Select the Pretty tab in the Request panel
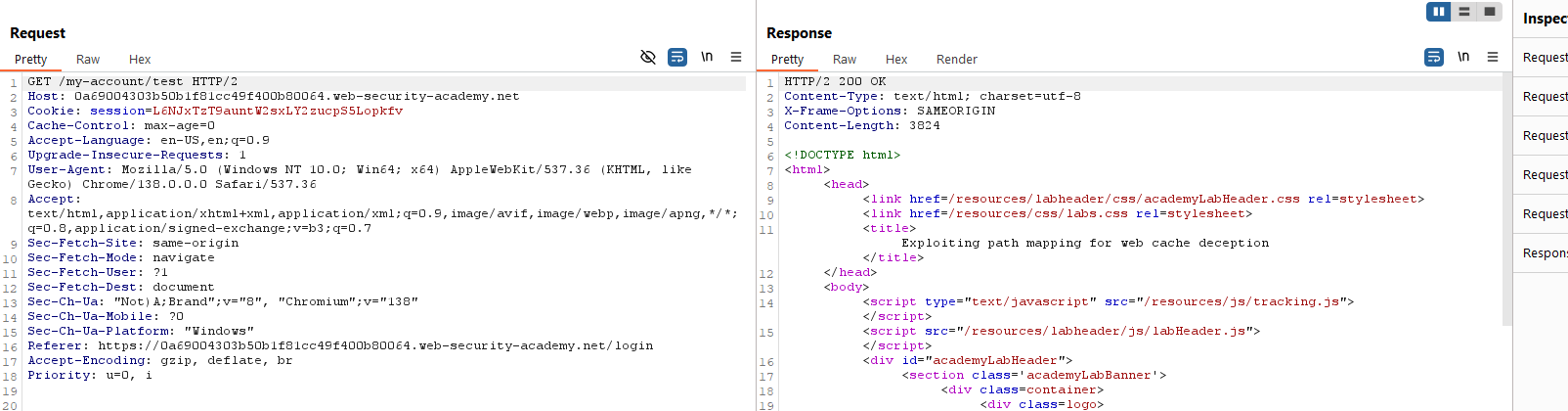This screenshot has height=411, width=1568. (30, 60)
